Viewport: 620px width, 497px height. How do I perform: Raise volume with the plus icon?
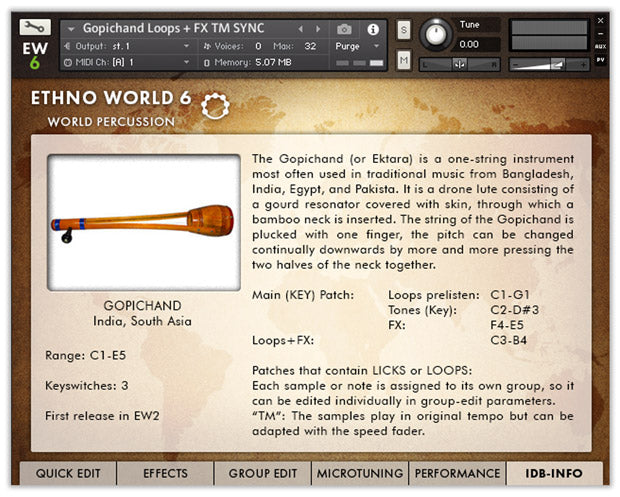tap(583, 64)
